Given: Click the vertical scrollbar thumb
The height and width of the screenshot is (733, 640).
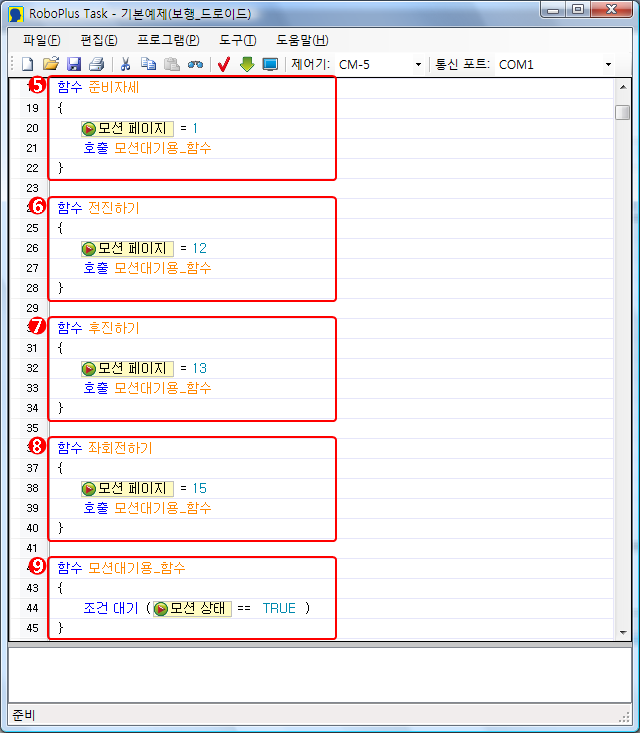Looking at the screenshot, I should point(623,112).
